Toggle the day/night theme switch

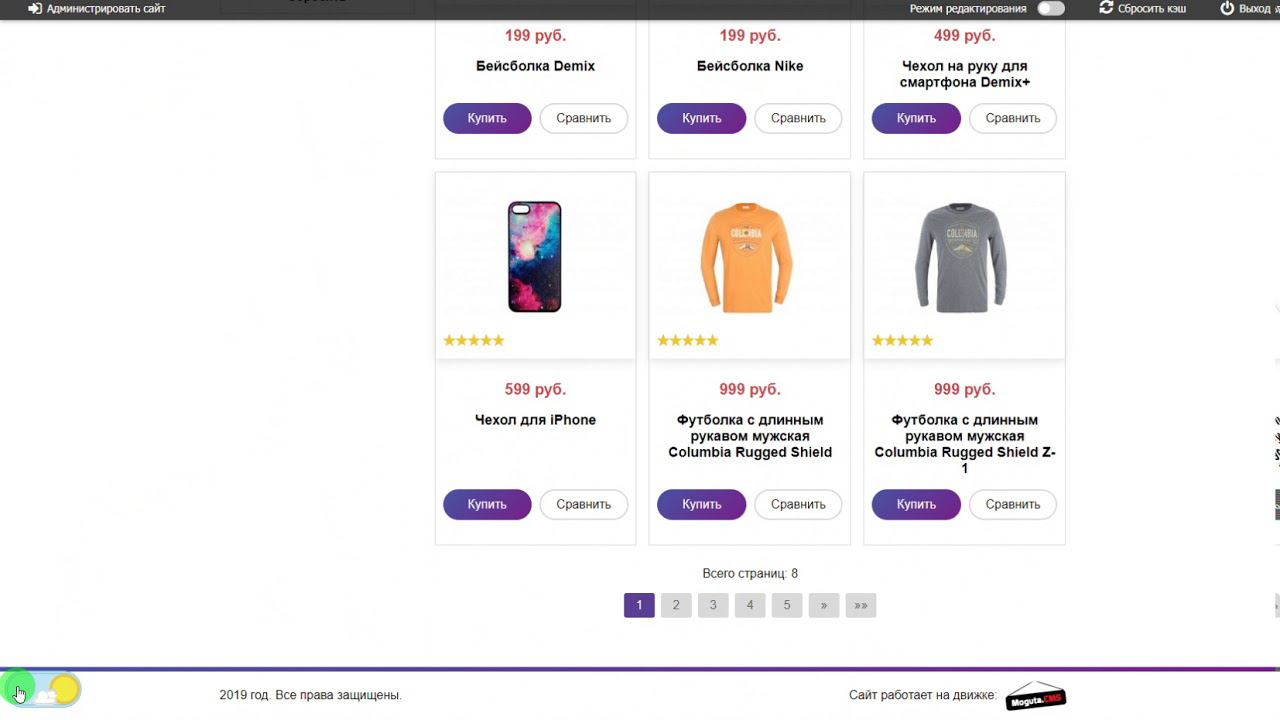[42, 690]
